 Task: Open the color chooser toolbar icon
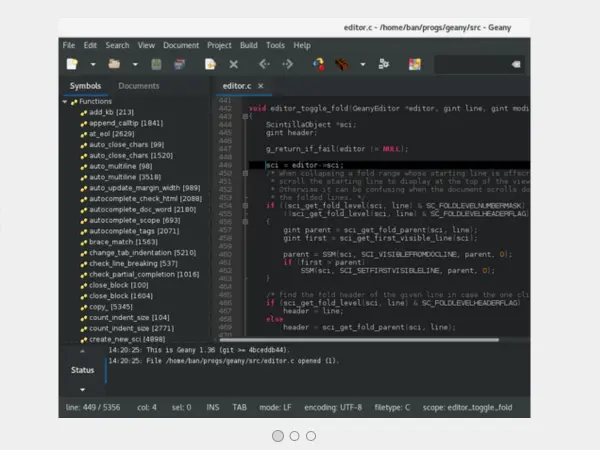[x=414, y=64]
